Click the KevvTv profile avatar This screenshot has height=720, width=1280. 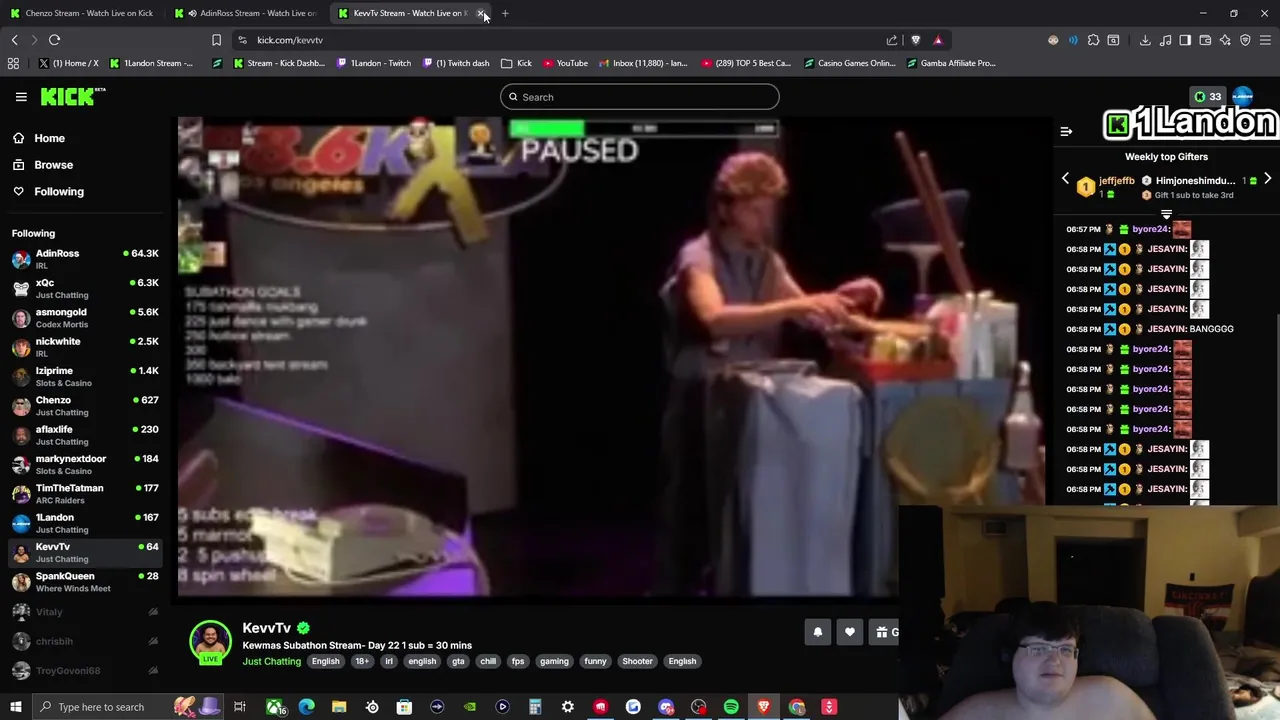pyautogui.click(x=211, y=642)
